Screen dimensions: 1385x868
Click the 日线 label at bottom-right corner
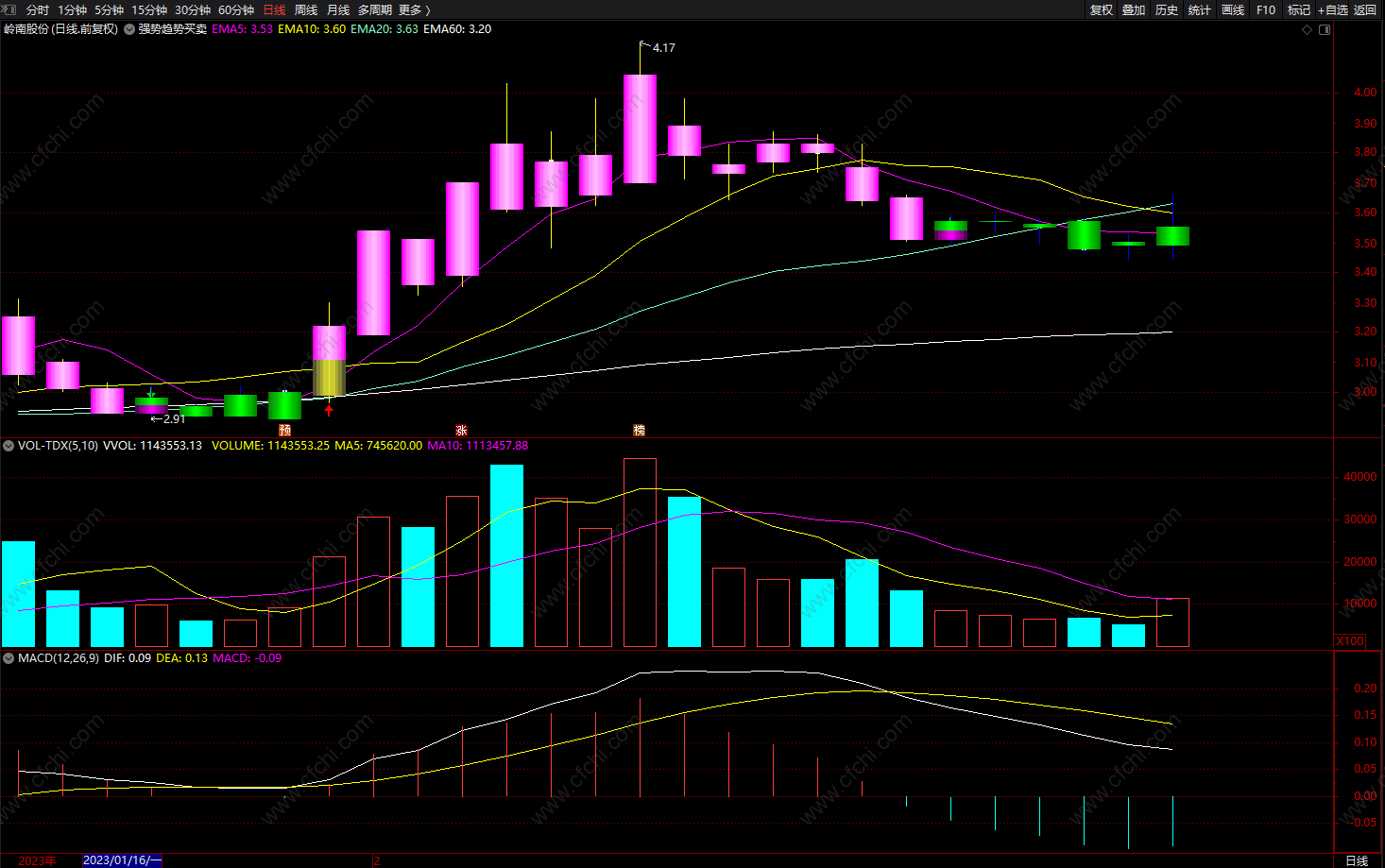(1357, 860)
